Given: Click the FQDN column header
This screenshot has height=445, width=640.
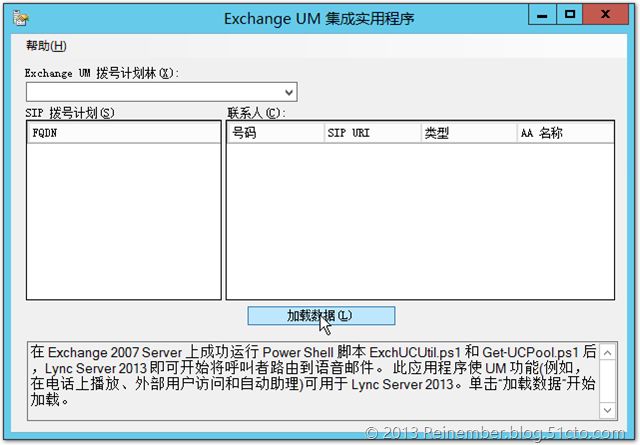Looking at the screenshot, I should coord(124,133).
